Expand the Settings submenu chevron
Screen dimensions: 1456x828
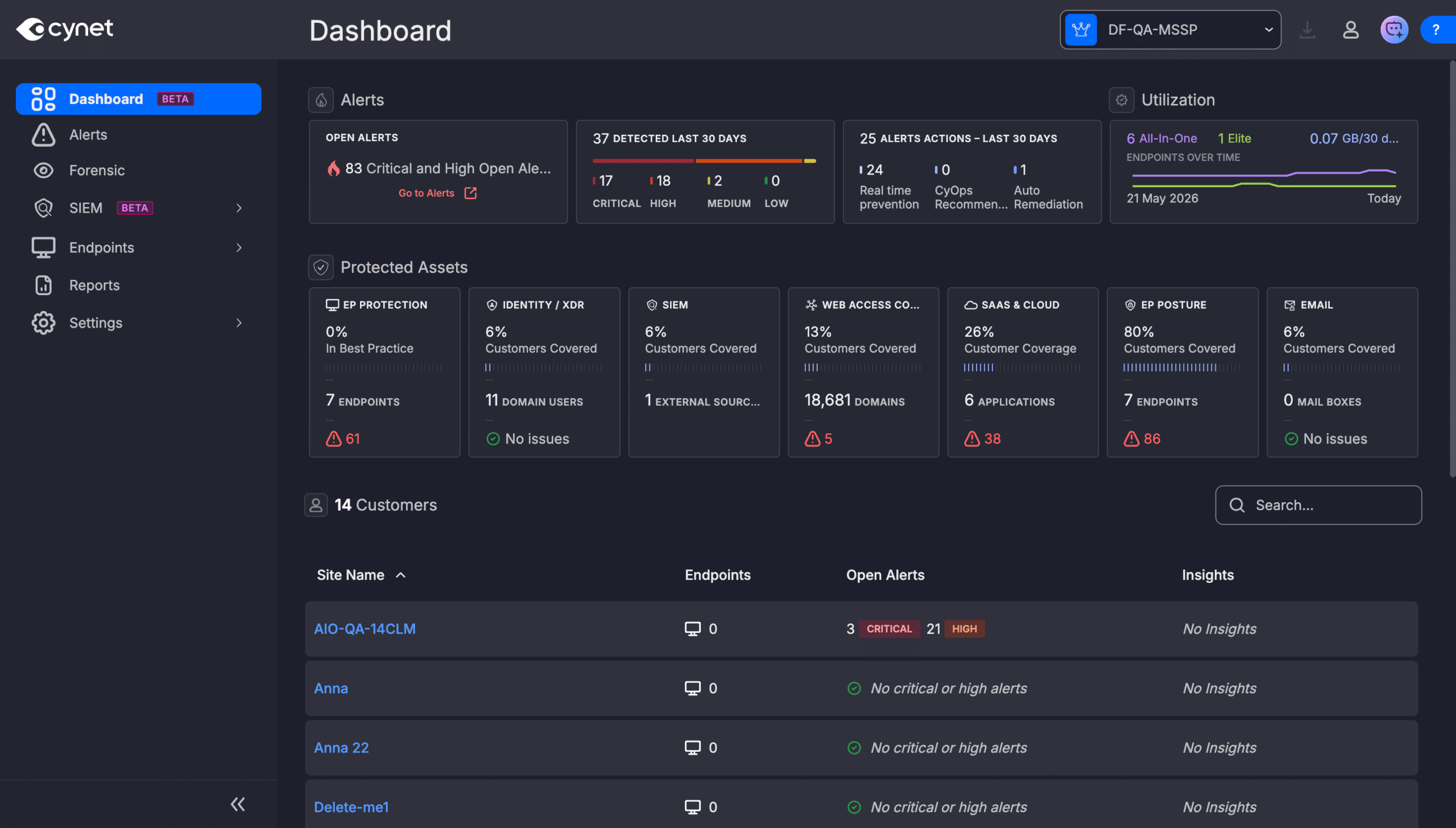239,323
